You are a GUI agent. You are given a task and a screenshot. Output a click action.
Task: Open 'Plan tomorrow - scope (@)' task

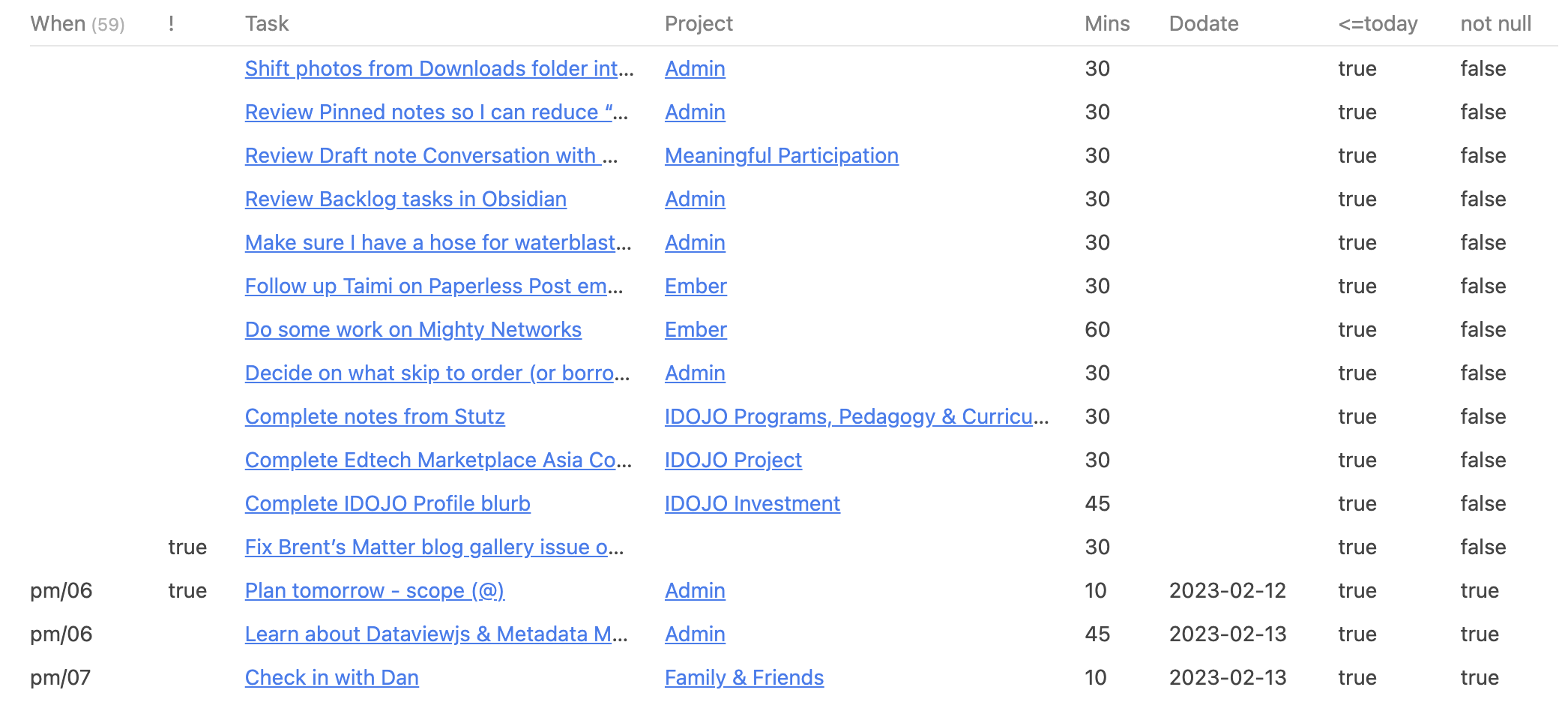click(x=375, y=590)
